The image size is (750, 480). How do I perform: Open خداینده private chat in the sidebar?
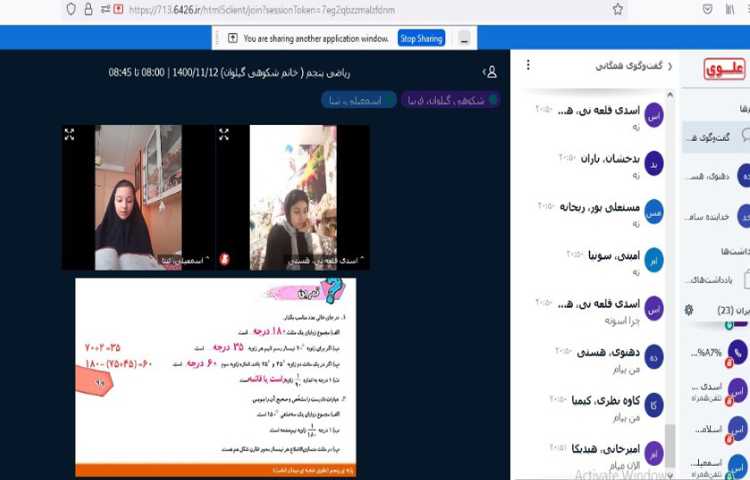tap(717, 217)
